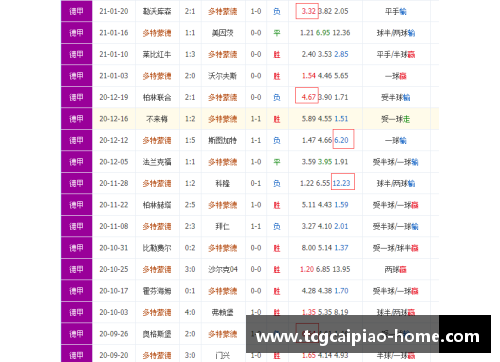Click away team 斯图加特
The image size is (500, 362).
click(x=223, y=140)
